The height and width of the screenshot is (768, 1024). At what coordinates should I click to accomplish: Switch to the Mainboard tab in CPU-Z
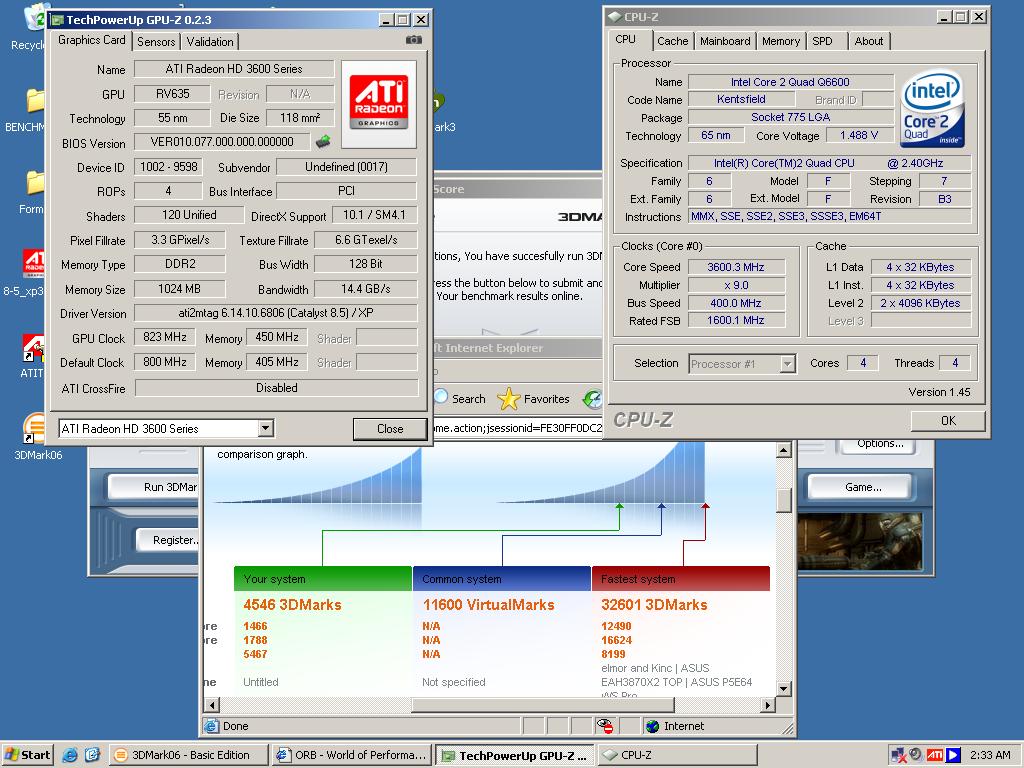tap(725, 41)
